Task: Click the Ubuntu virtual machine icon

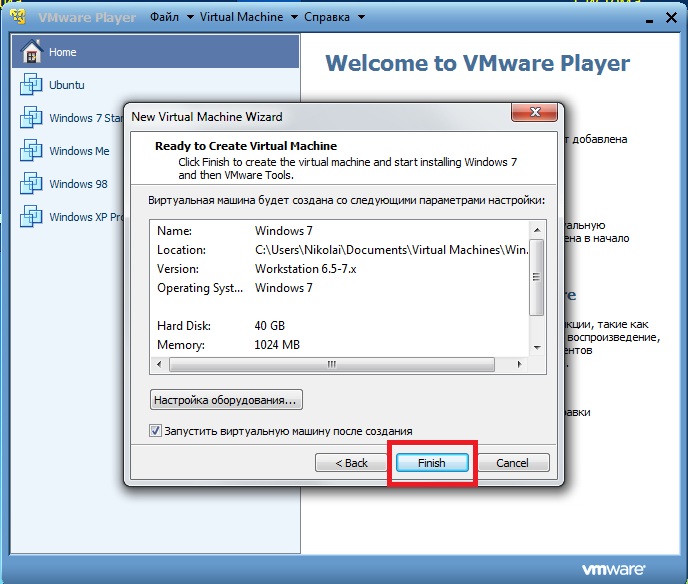Action: [x=31, y=84]
